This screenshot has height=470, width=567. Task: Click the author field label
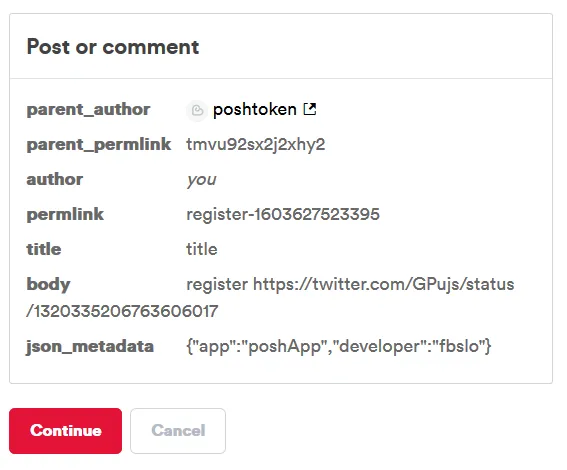pos(55,179)
